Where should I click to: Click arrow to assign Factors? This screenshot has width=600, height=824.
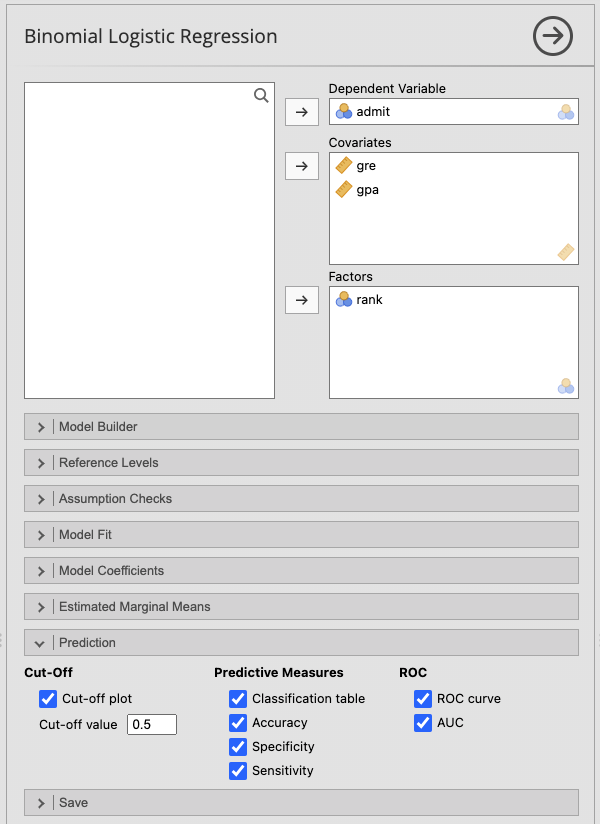coord(302,300)
